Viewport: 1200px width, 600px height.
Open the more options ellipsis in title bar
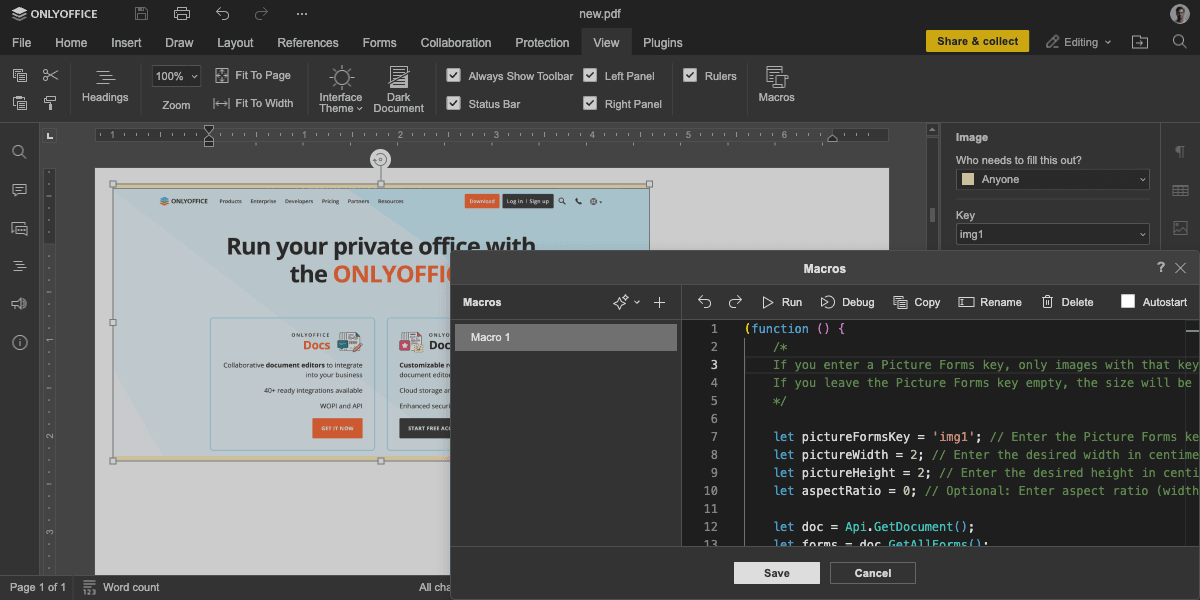tap(302, 14)
